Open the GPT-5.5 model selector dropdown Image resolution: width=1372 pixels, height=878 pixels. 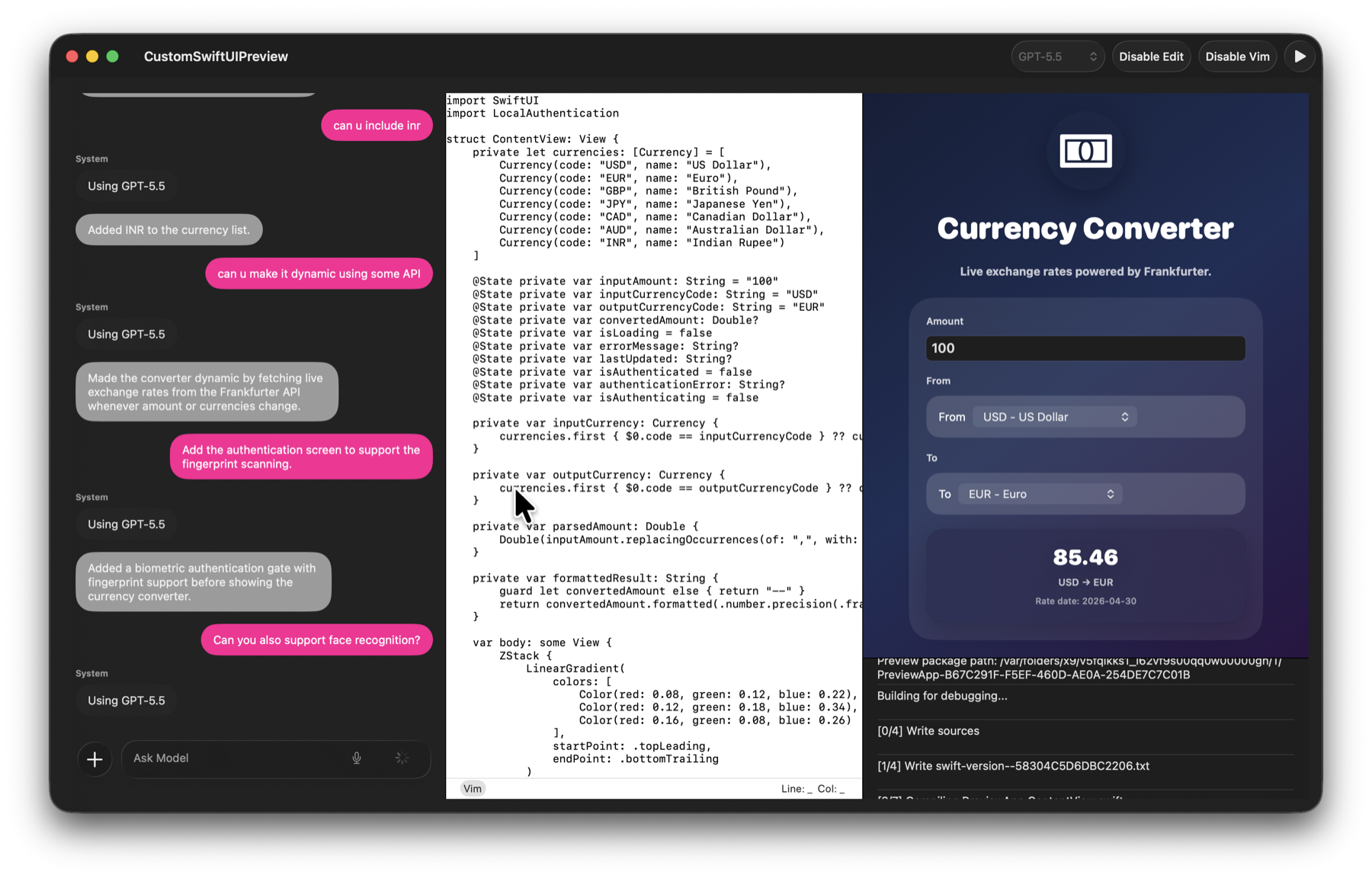[1057, 56]
